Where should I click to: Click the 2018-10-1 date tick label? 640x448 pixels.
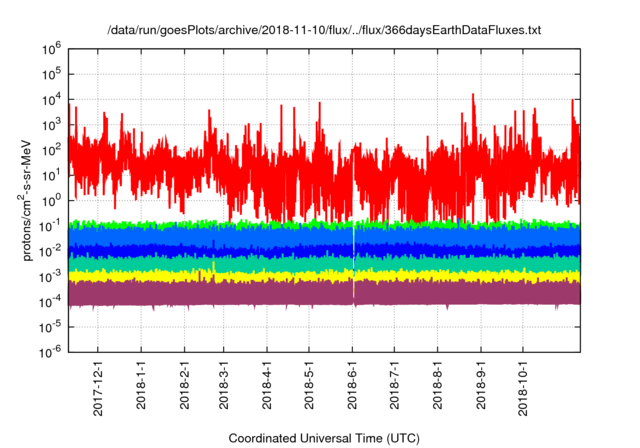(523, 388)
